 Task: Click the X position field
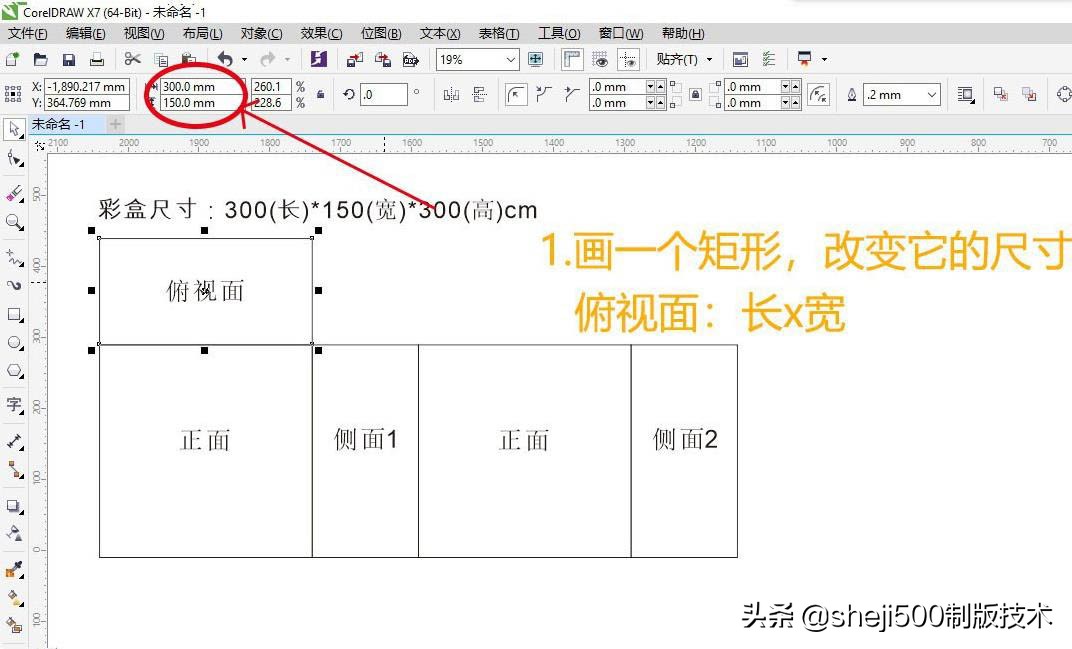point(87,87)
